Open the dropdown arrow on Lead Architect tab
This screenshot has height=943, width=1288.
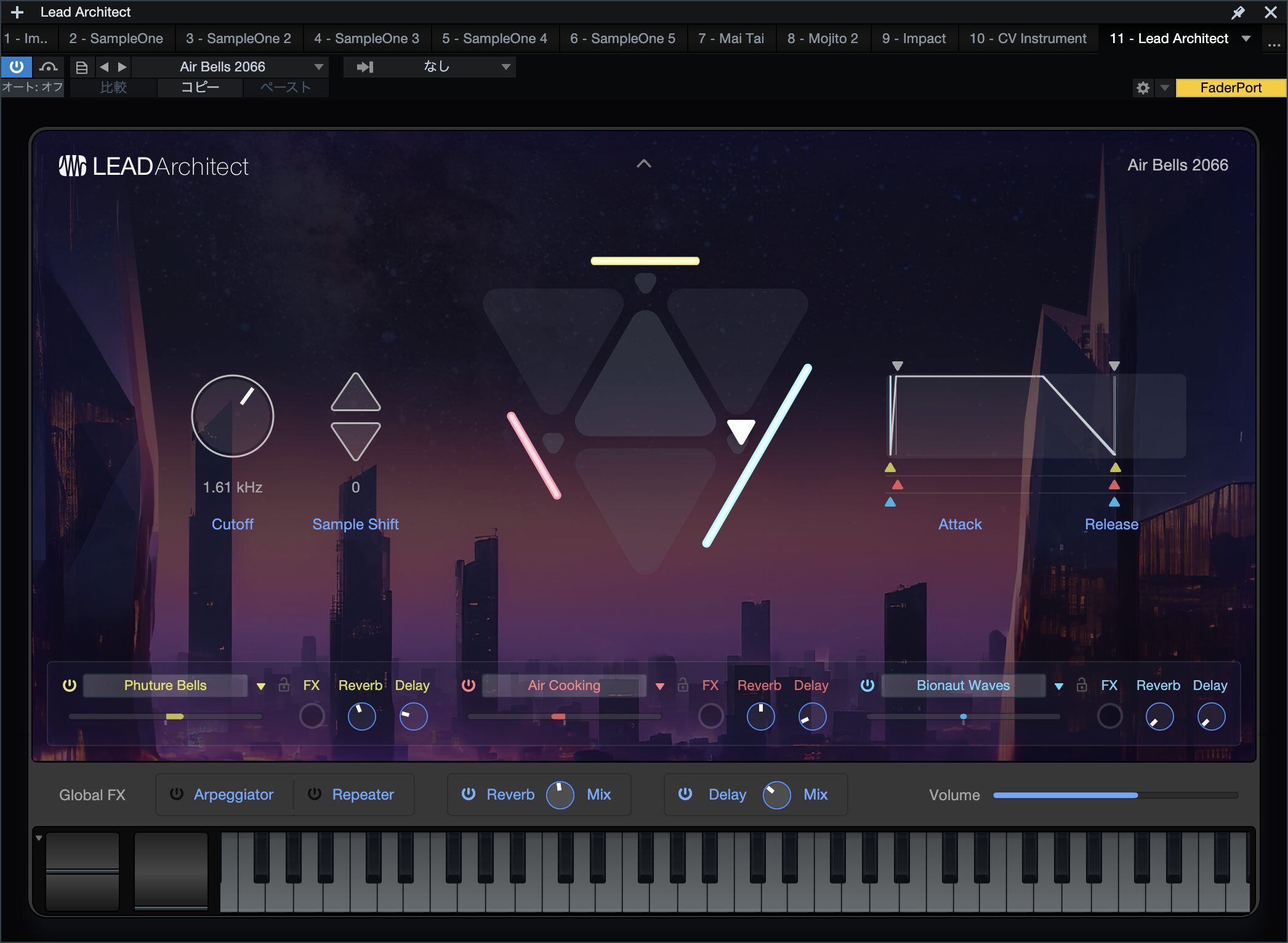pyautogui.click(x=1246, y=38)
